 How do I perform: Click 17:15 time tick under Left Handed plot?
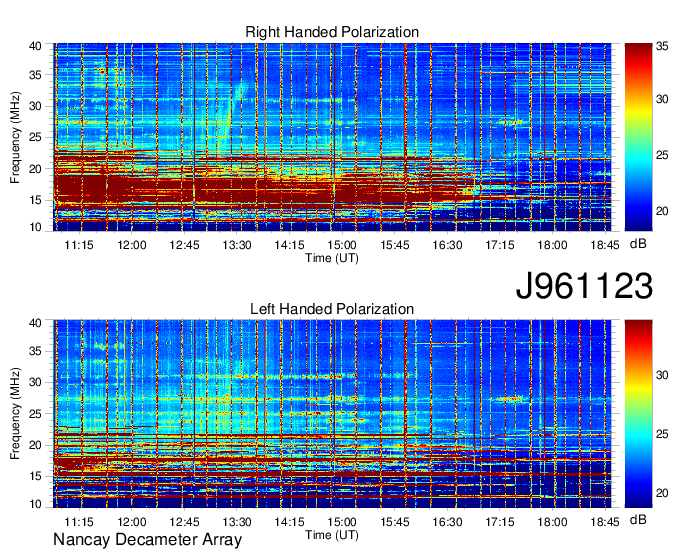coord(500,522)
